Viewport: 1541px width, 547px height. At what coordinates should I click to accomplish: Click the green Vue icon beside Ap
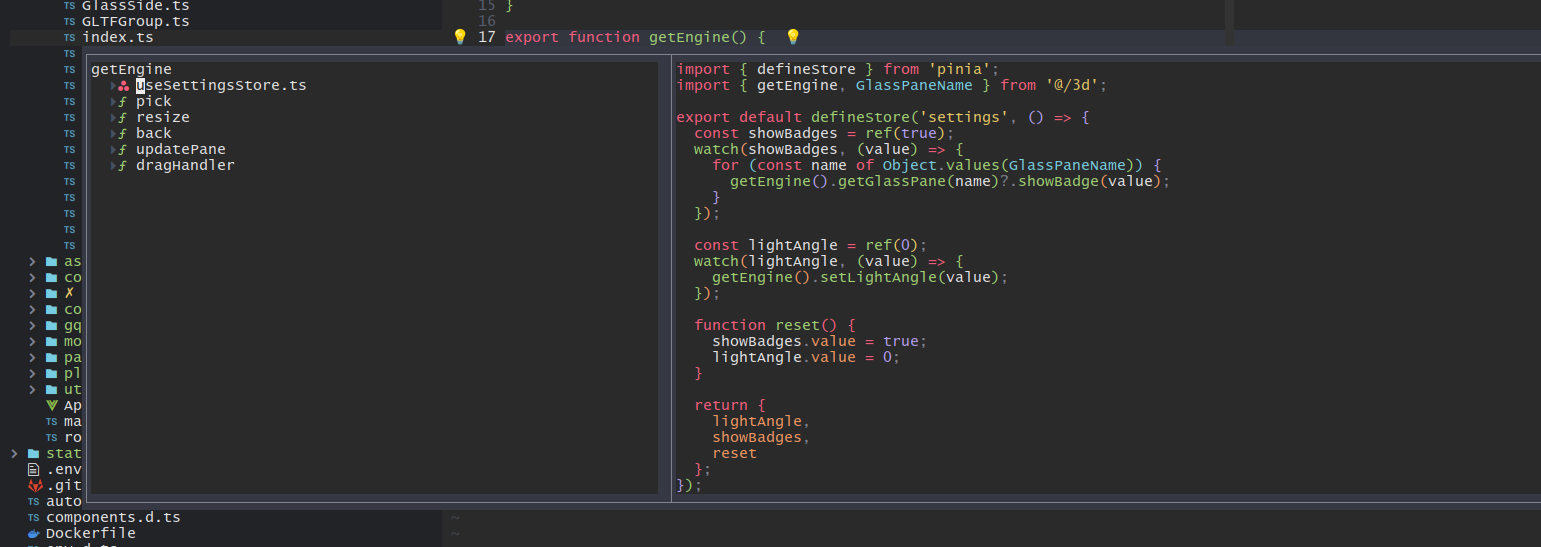click(x=52, y=405)
